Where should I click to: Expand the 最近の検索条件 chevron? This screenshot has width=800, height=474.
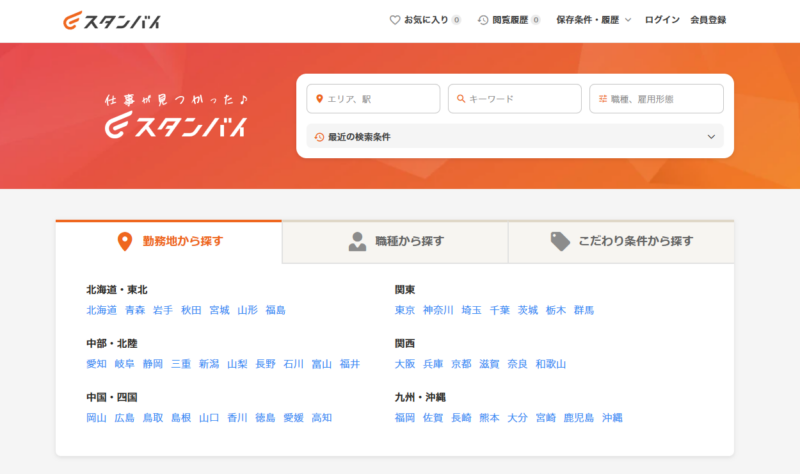711,137
